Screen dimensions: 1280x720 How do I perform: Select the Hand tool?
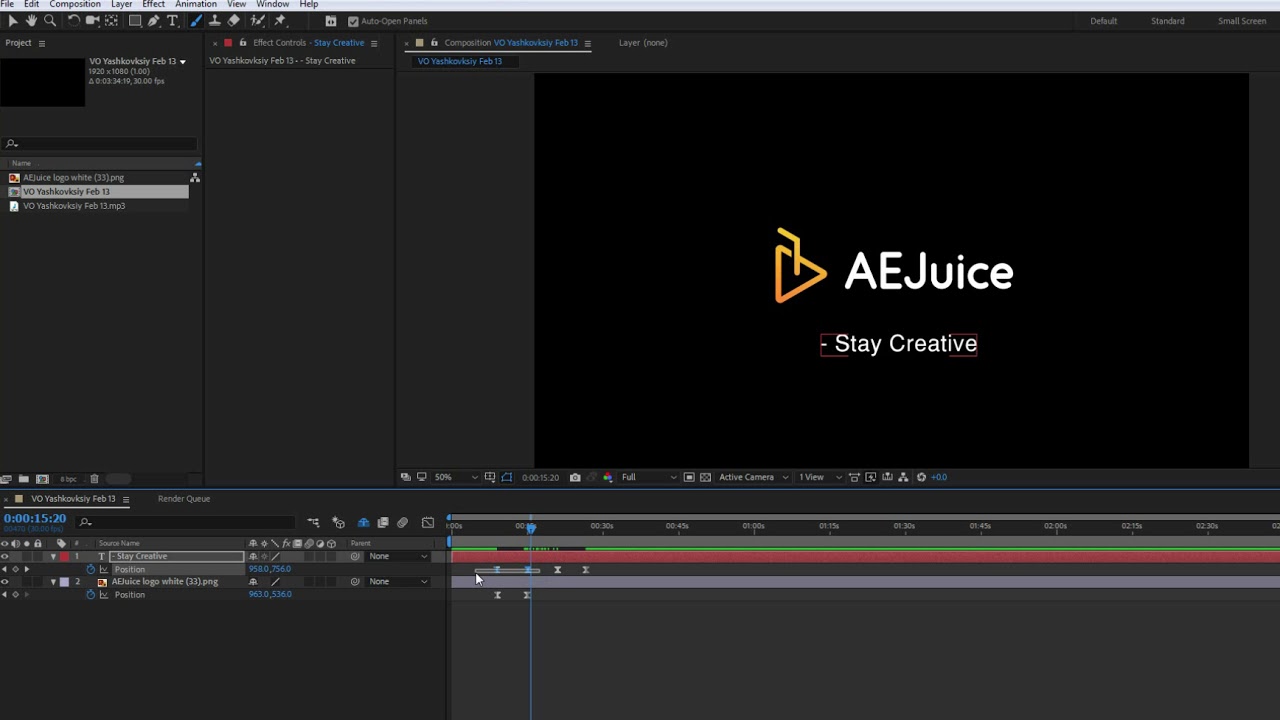31,20
